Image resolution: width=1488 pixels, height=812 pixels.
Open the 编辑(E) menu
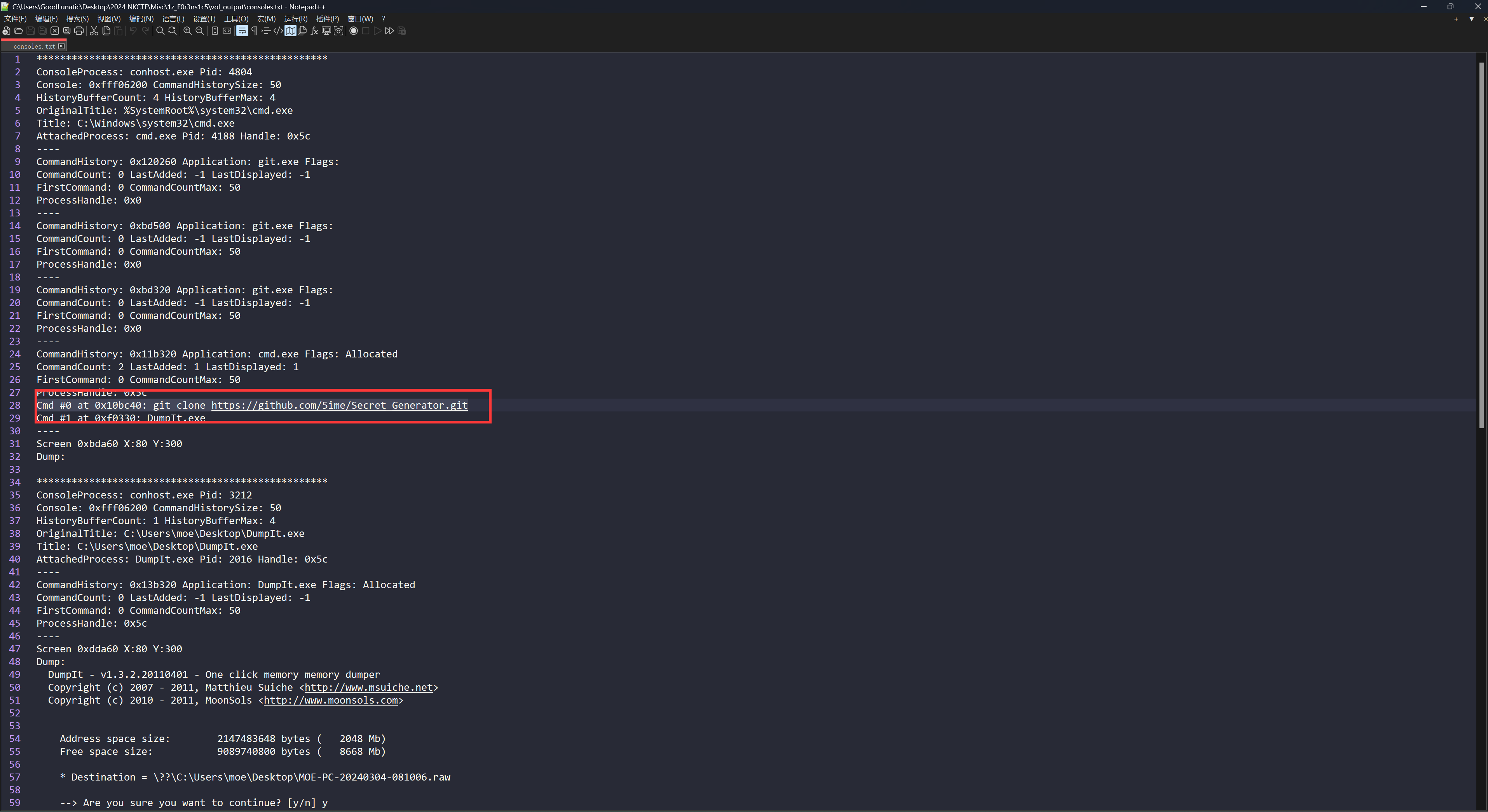(46, 19)
